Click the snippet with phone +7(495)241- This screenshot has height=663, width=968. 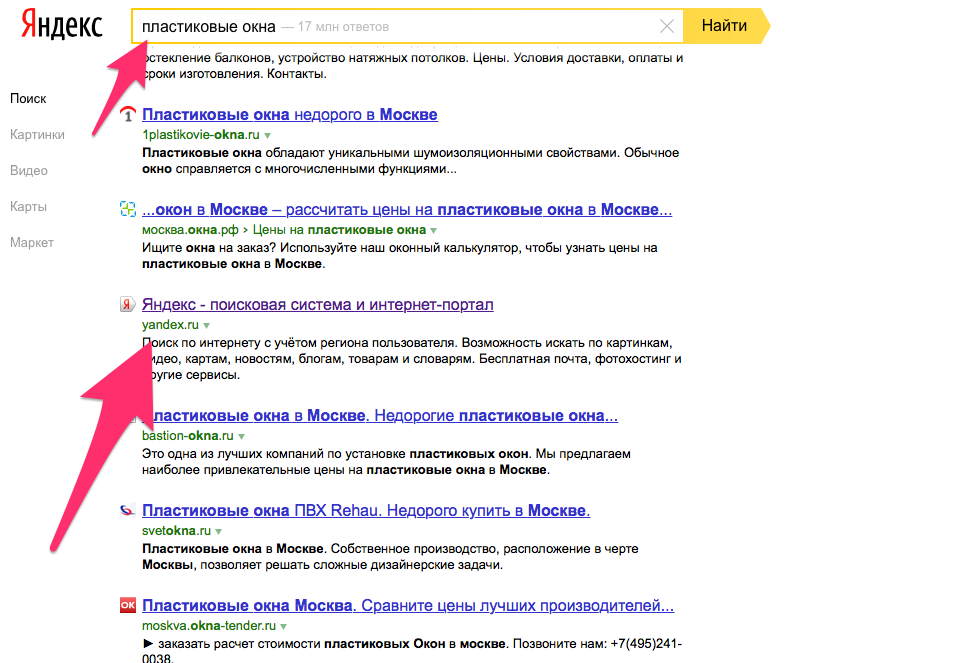click(x=412, y=650)
